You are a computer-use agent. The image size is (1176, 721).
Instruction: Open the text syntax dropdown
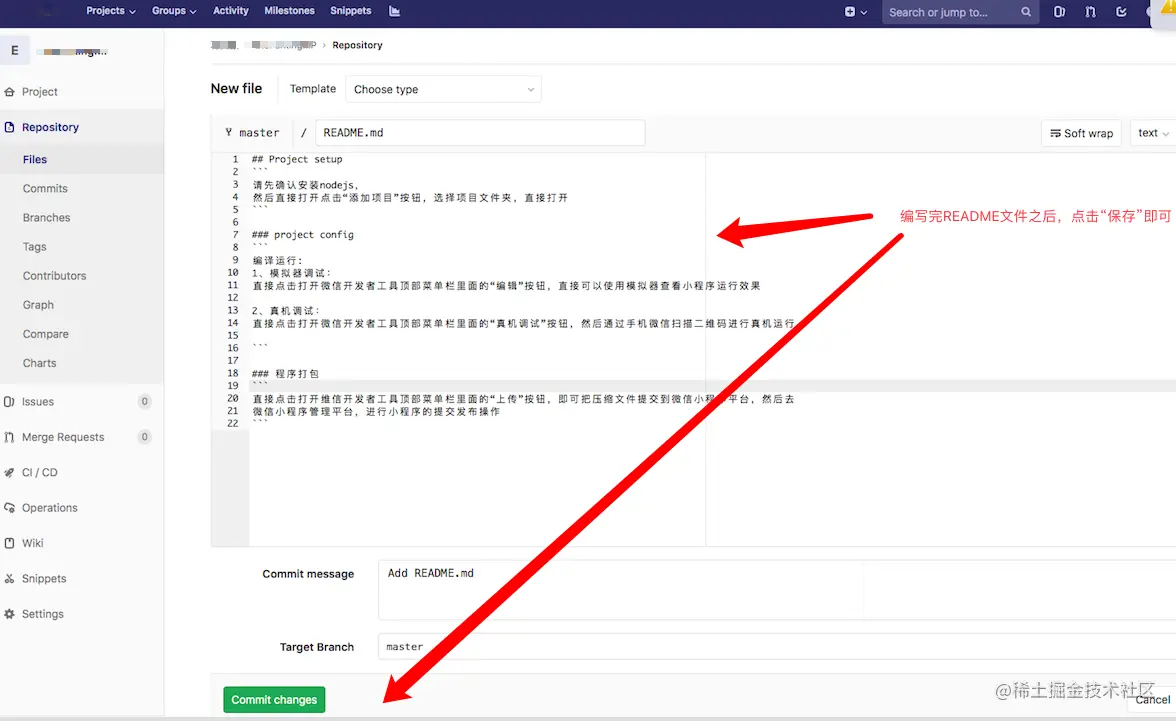tap(1153, 133)
